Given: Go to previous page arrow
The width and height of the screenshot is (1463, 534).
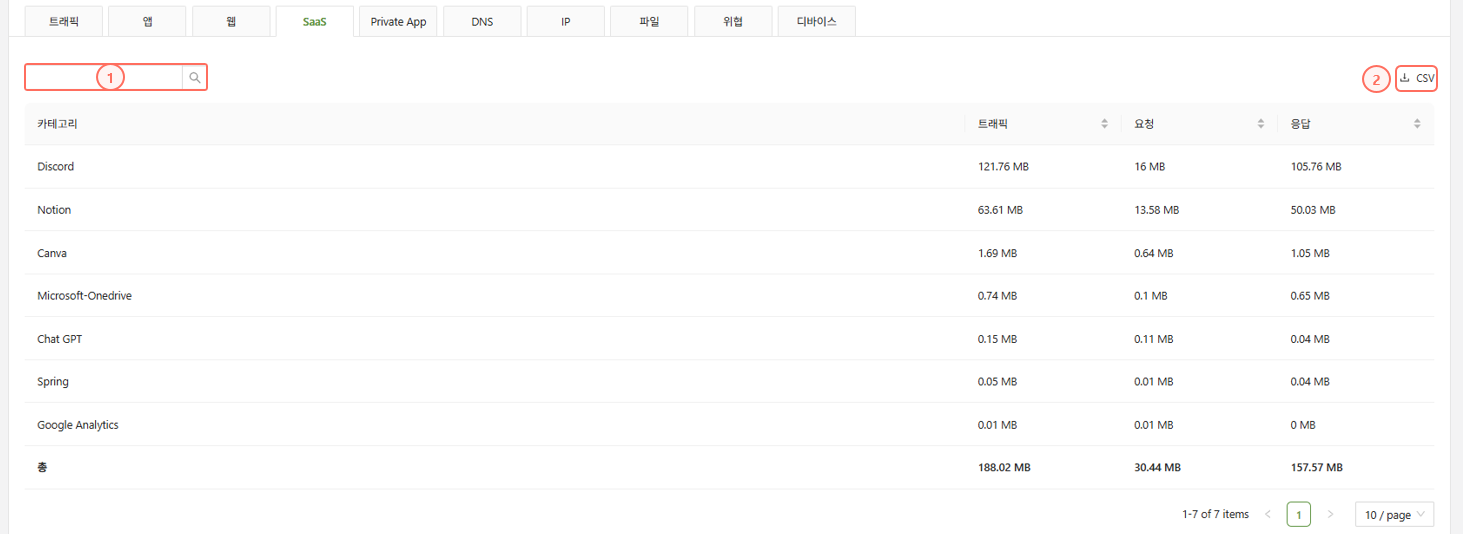Looking at the screenshot, I should [1268, 515].
